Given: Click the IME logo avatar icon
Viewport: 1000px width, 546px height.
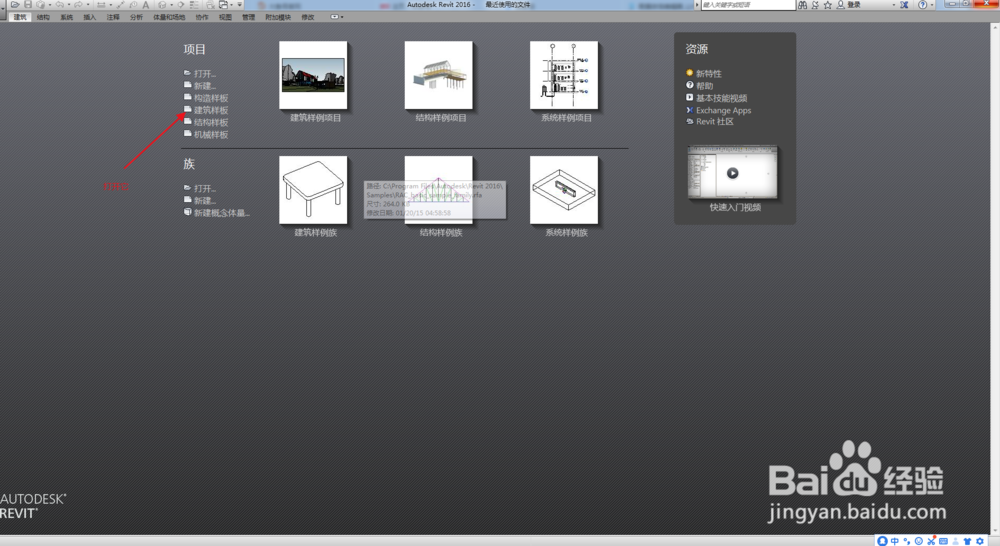Looking at the screenshot, I should (x=883, y=541).
